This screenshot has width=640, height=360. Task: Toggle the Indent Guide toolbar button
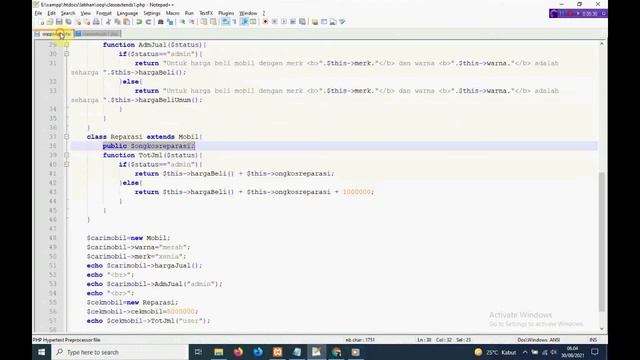pos(244,22)
